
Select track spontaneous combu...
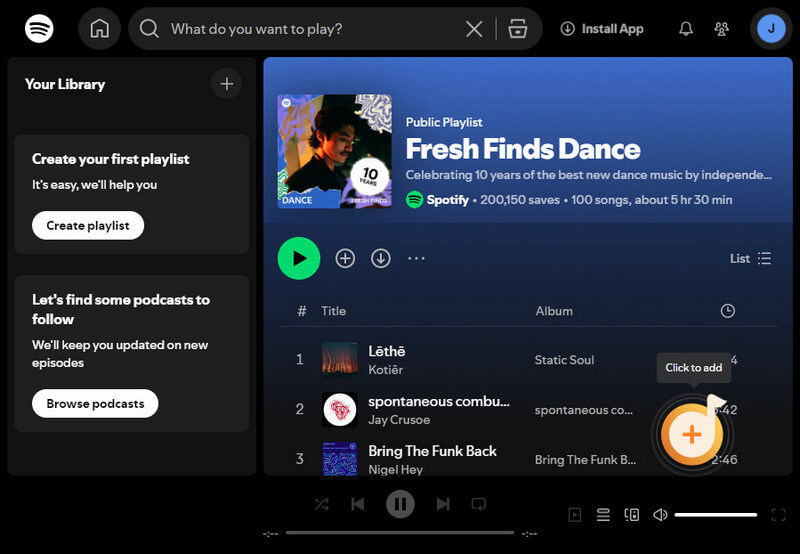point(439,401)
